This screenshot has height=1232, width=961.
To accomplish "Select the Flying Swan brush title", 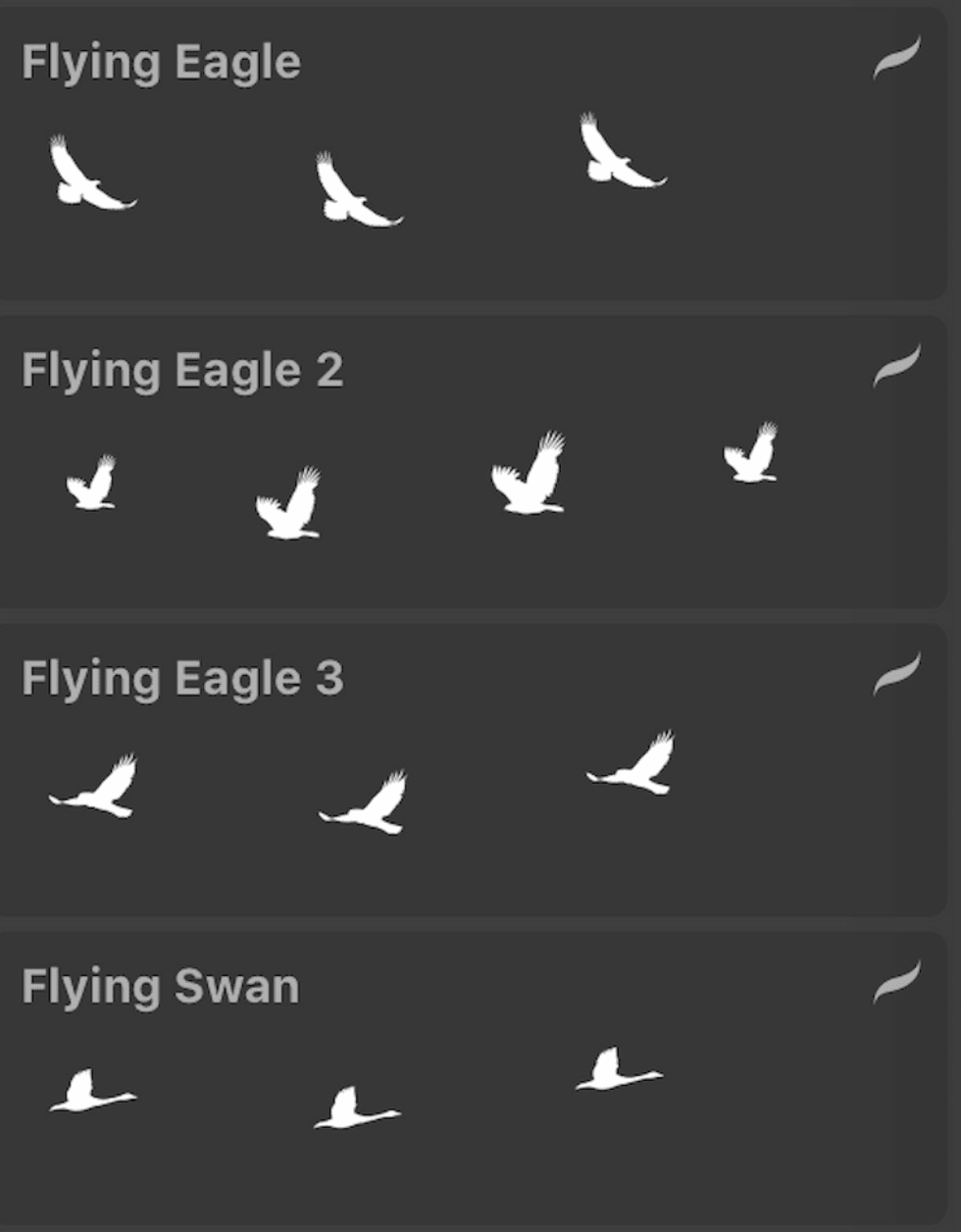I will pyautogui.click(x=160, y=987).
